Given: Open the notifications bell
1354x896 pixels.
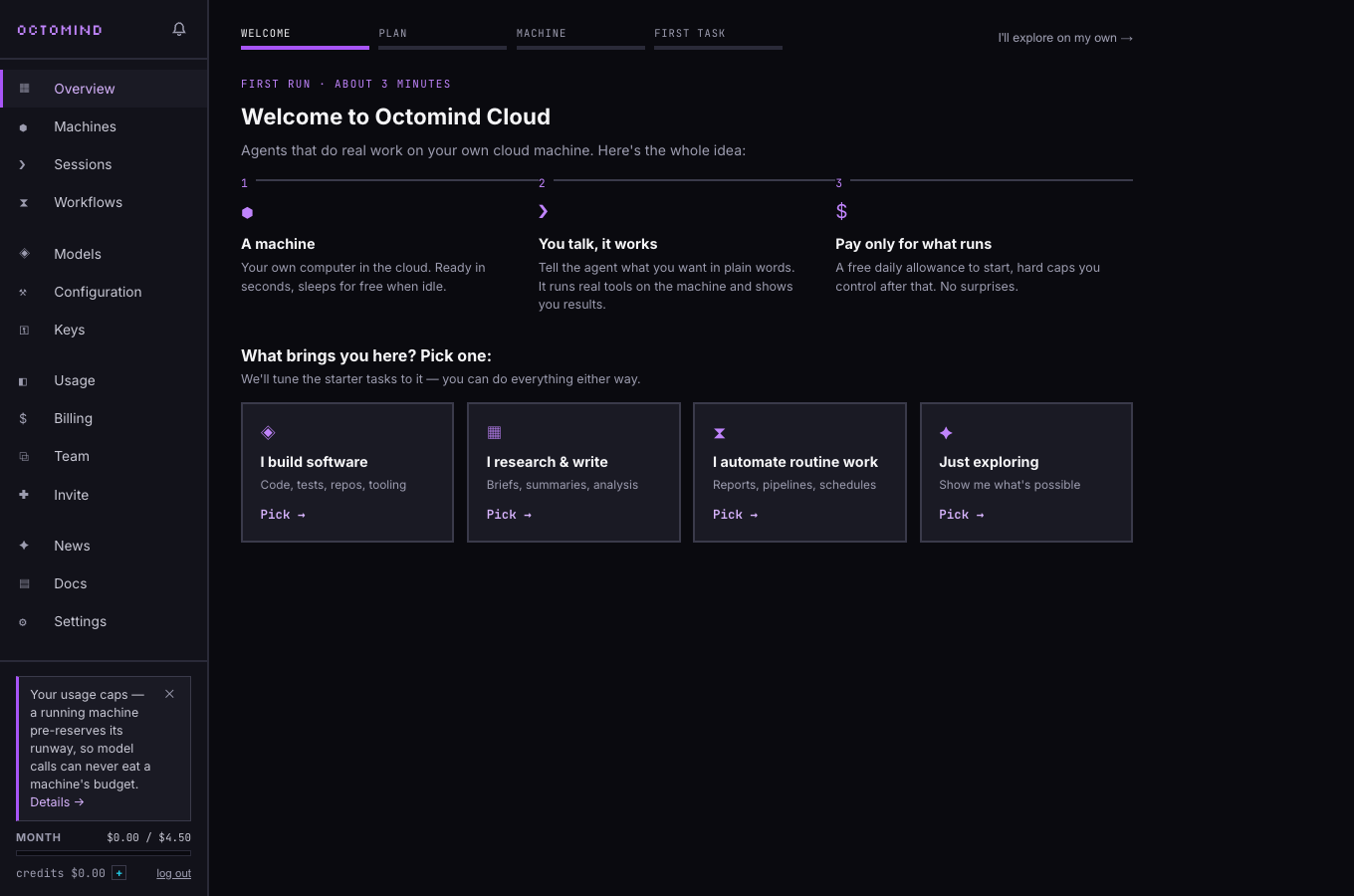Looking at the screenshot, I should pos(179,29).
